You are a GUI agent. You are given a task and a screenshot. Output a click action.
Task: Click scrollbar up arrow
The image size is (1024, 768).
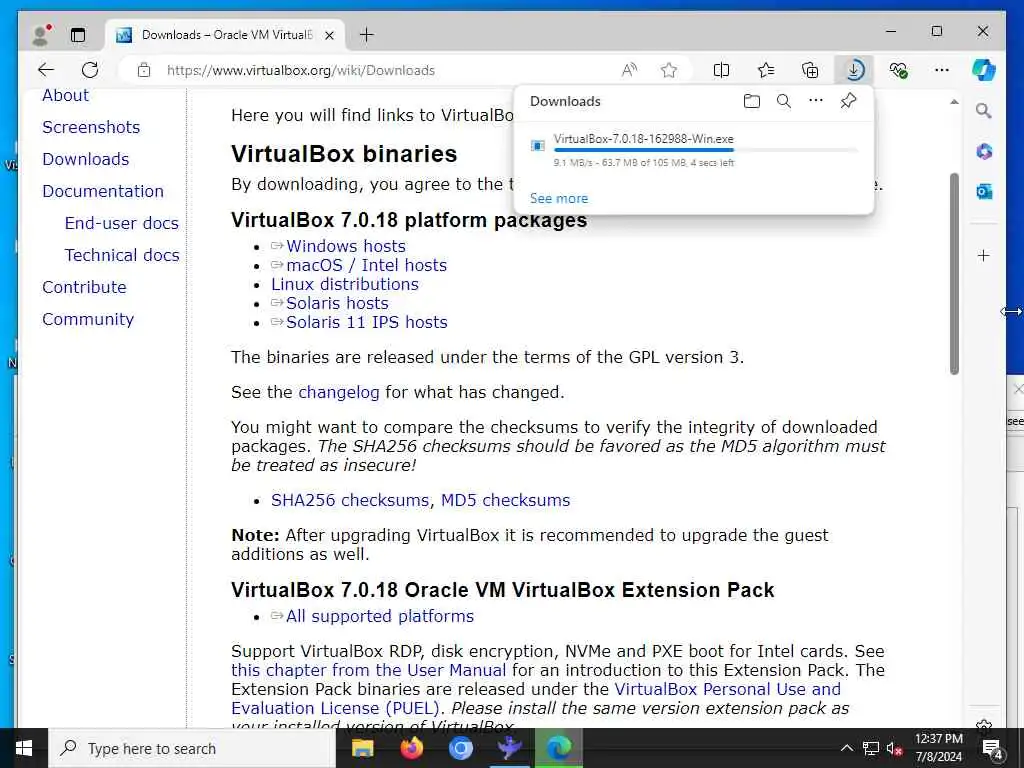coord(954,102)
